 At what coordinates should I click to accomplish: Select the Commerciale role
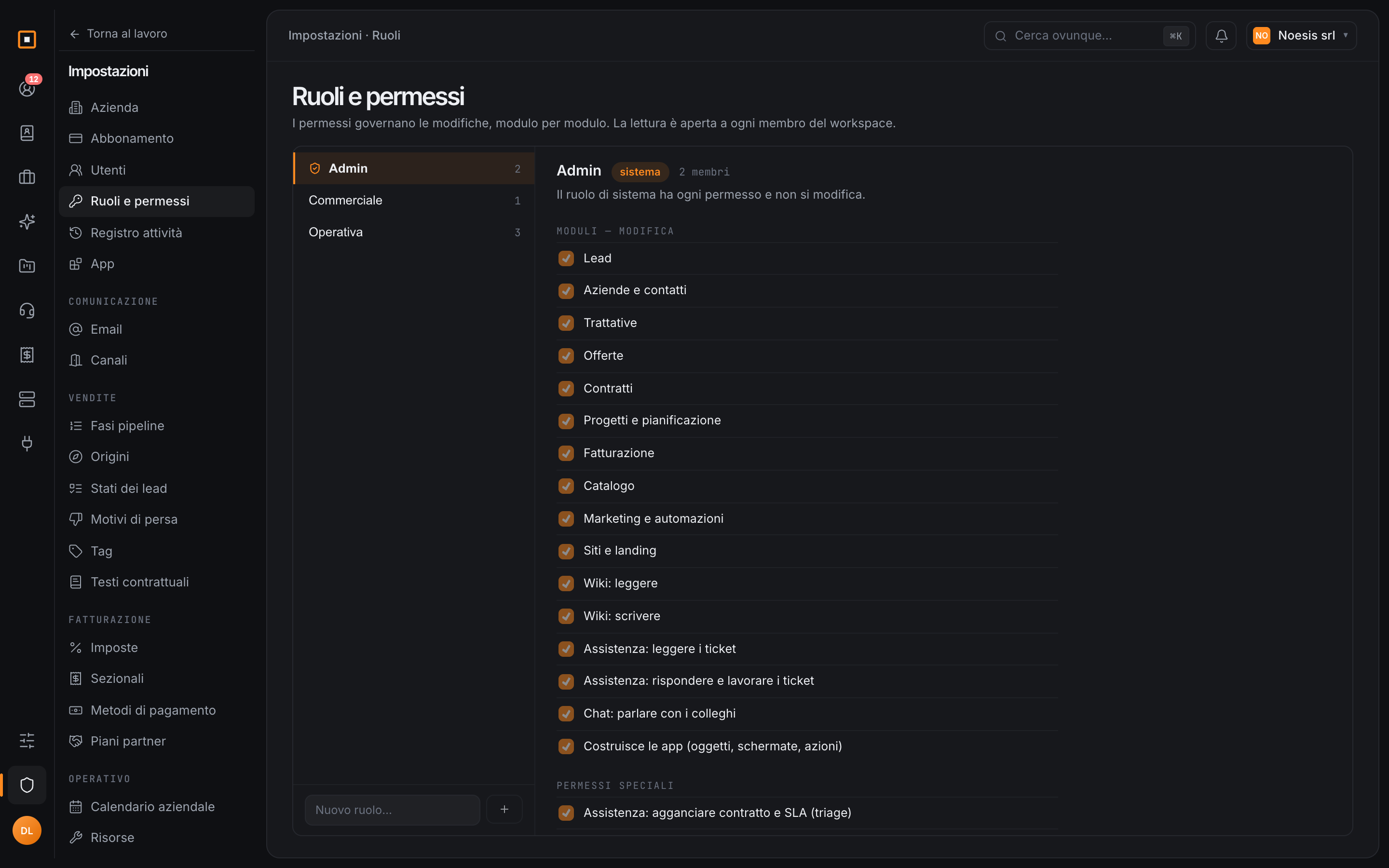[x=414, y=200]
